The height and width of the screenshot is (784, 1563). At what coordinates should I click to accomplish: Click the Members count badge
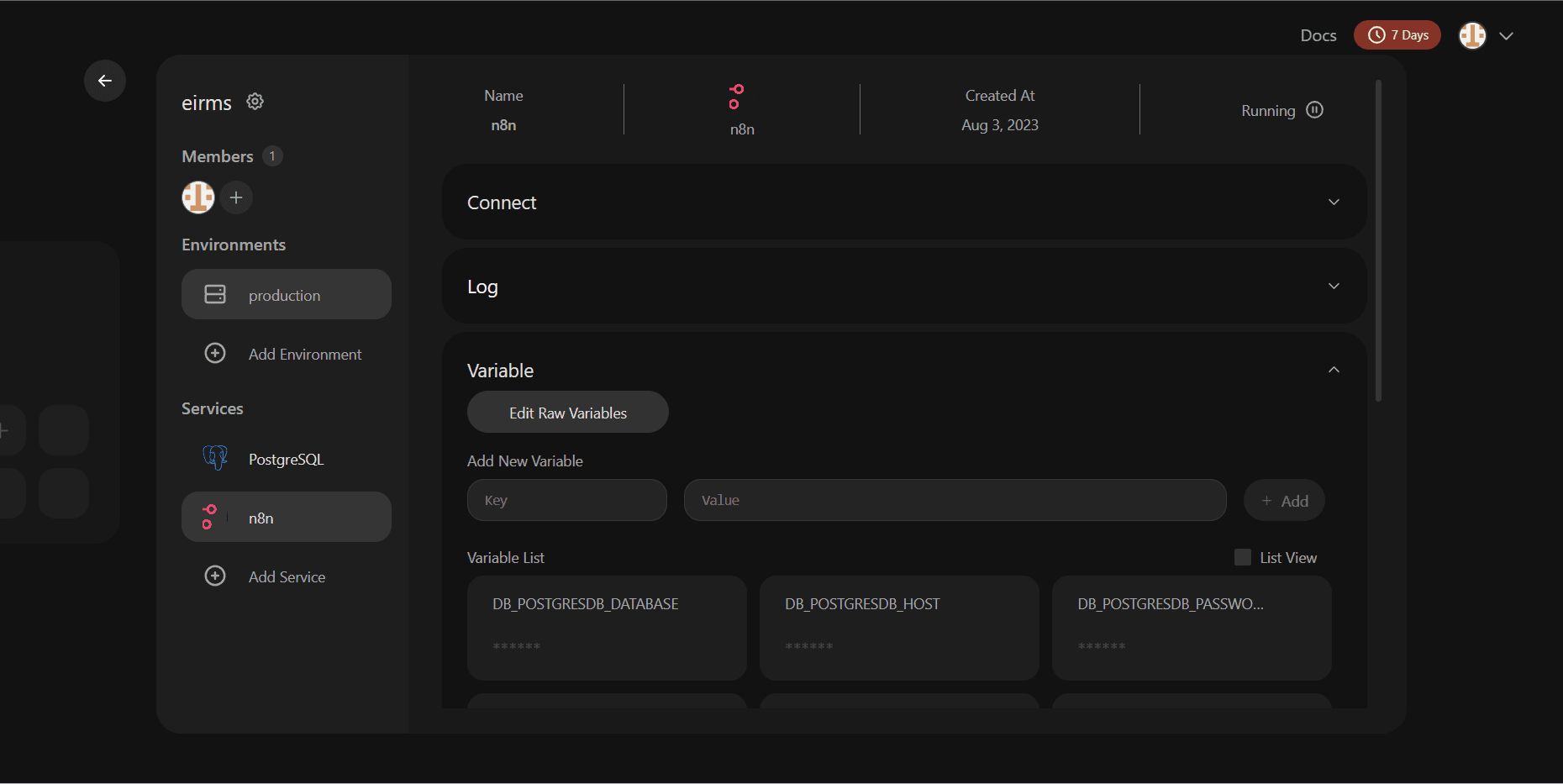point(272,156)
